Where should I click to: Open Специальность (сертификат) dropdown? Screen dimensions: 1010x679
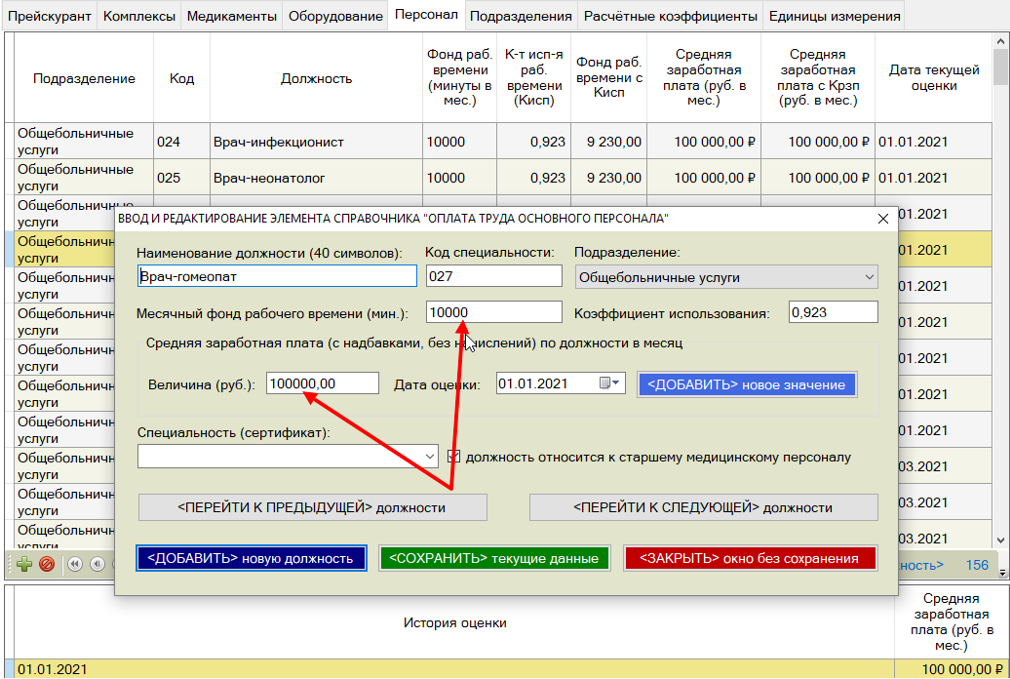point(430,457)
